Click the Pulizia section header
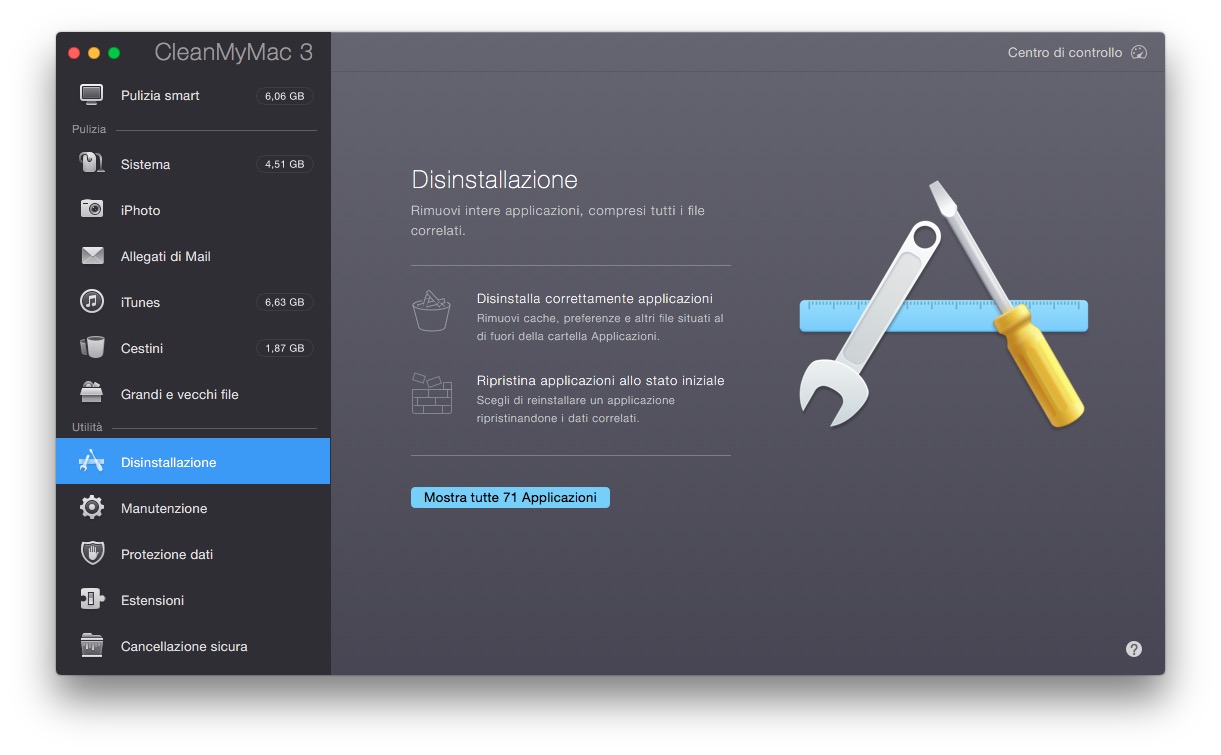Screen dimensions: 1221x755 (x=89, y=129)
